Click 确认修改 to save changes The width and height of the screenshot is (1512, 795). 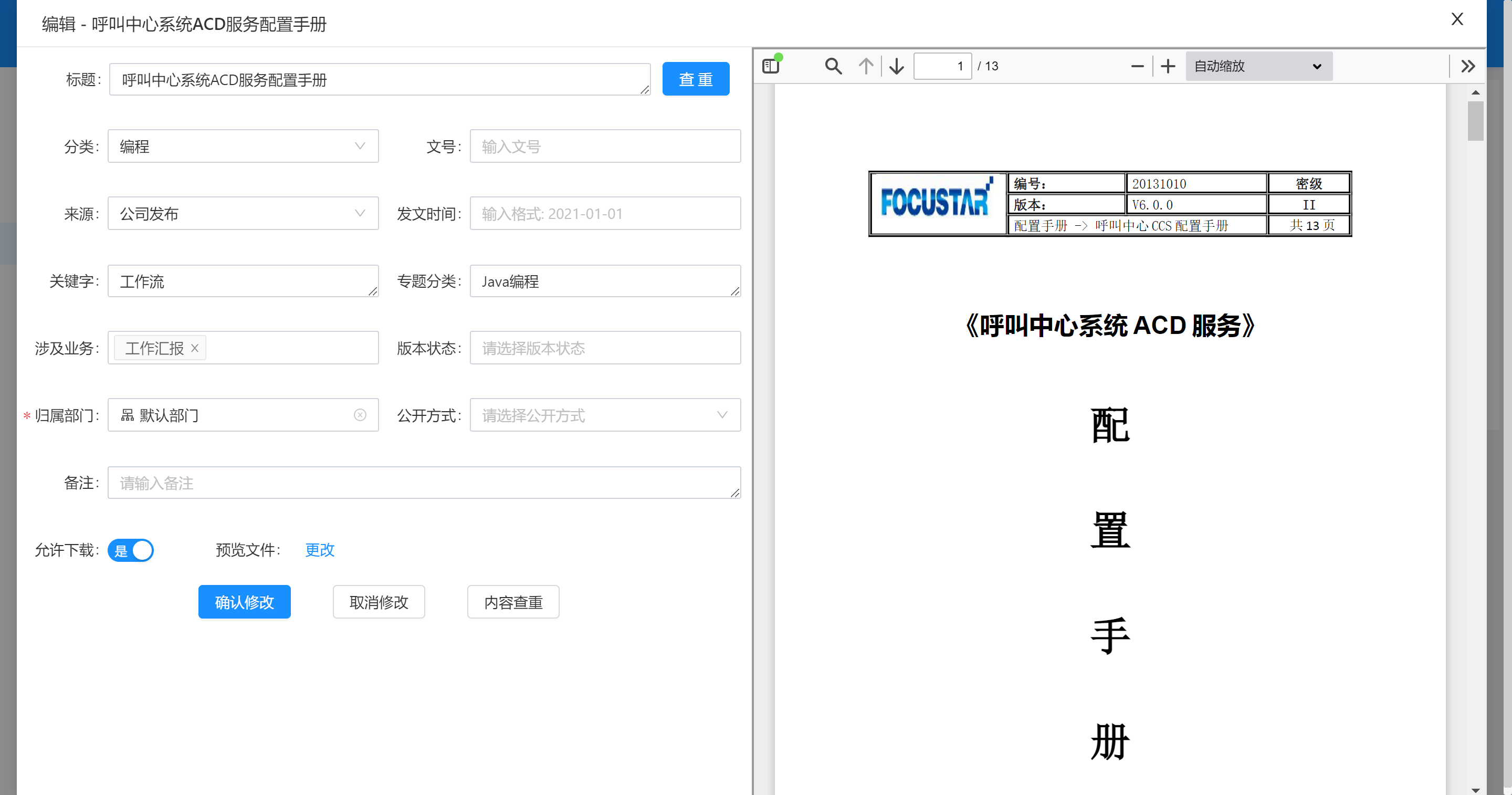[244, 602]
